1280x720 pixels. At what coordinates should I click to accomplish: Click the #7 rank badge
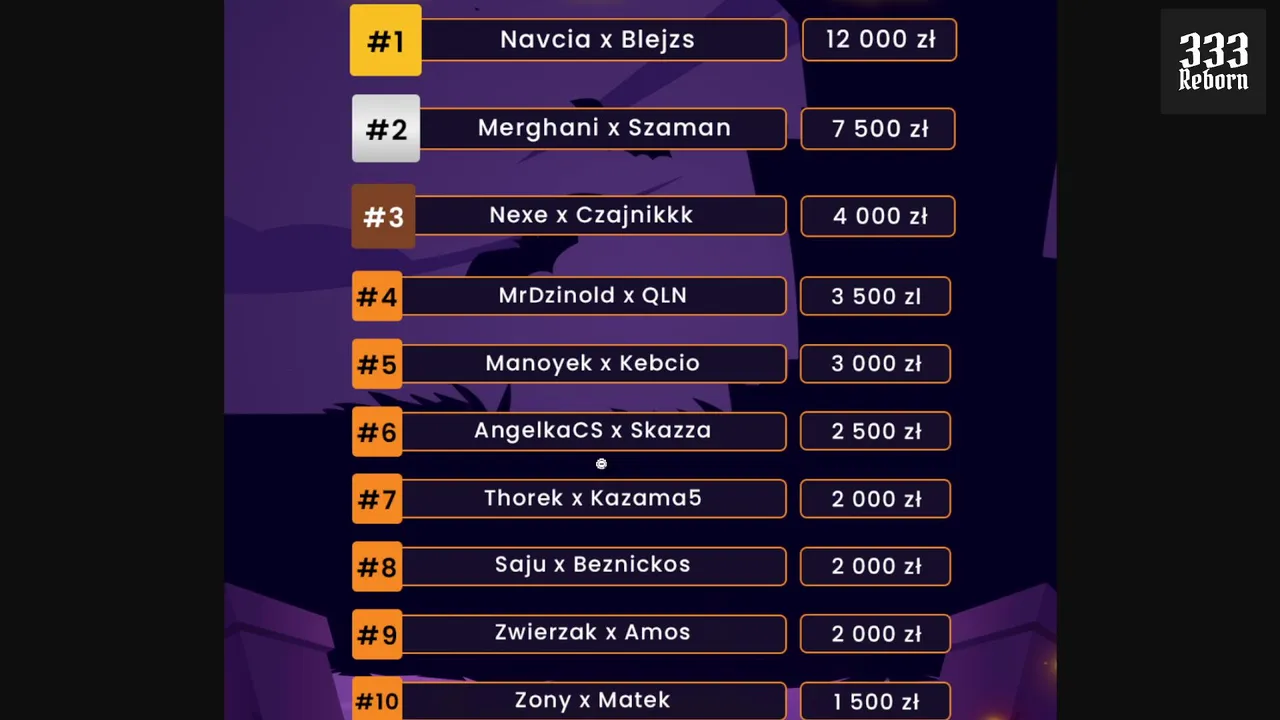tap(377, 499)
